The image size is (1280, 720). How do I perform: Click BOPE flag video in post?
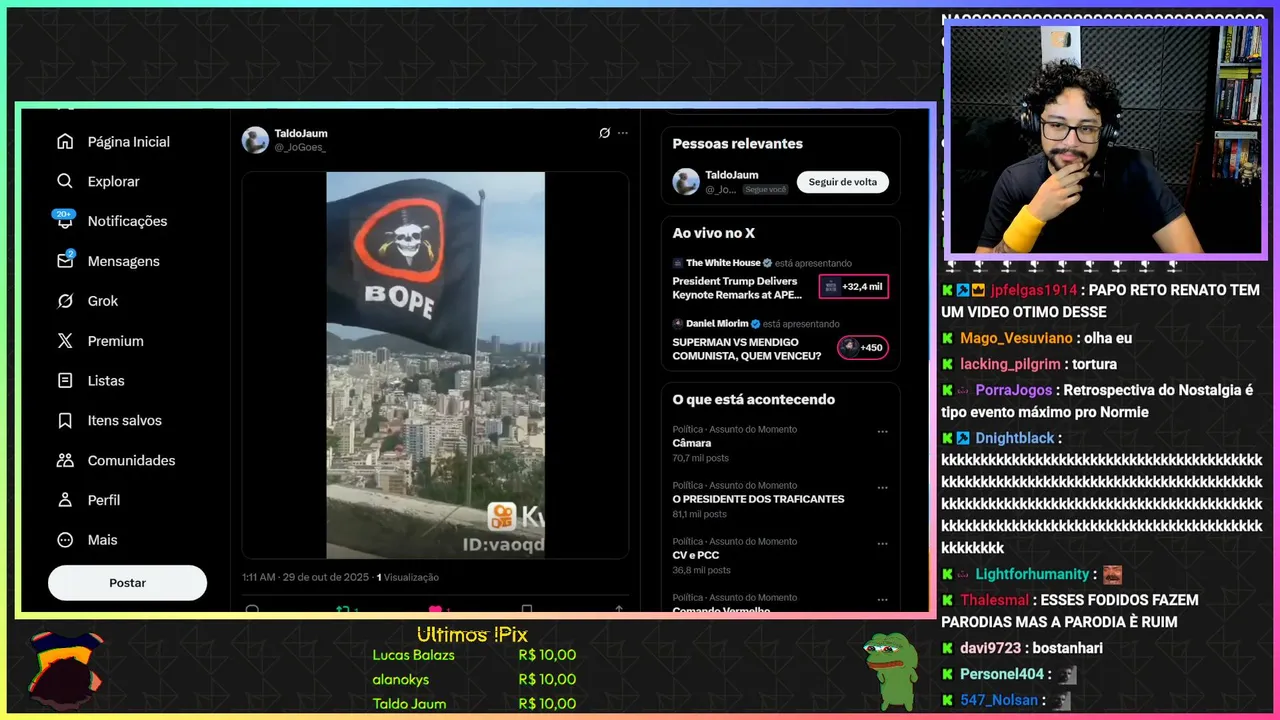pos(436,365)
